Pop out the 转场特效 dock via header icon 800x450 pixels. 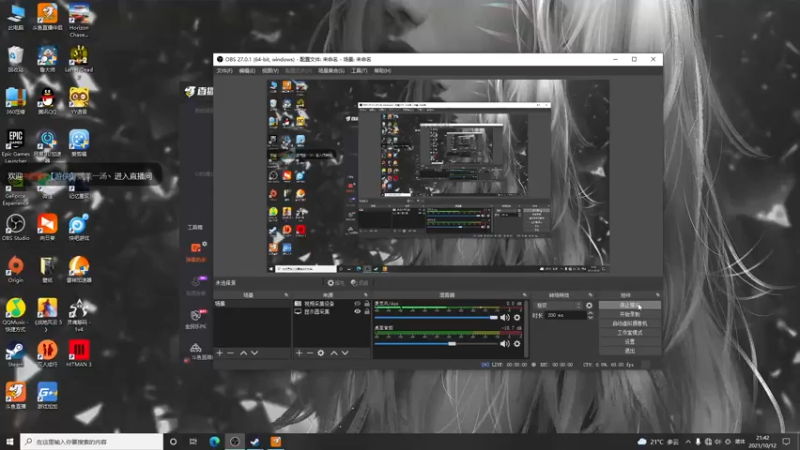click(590, 295)
